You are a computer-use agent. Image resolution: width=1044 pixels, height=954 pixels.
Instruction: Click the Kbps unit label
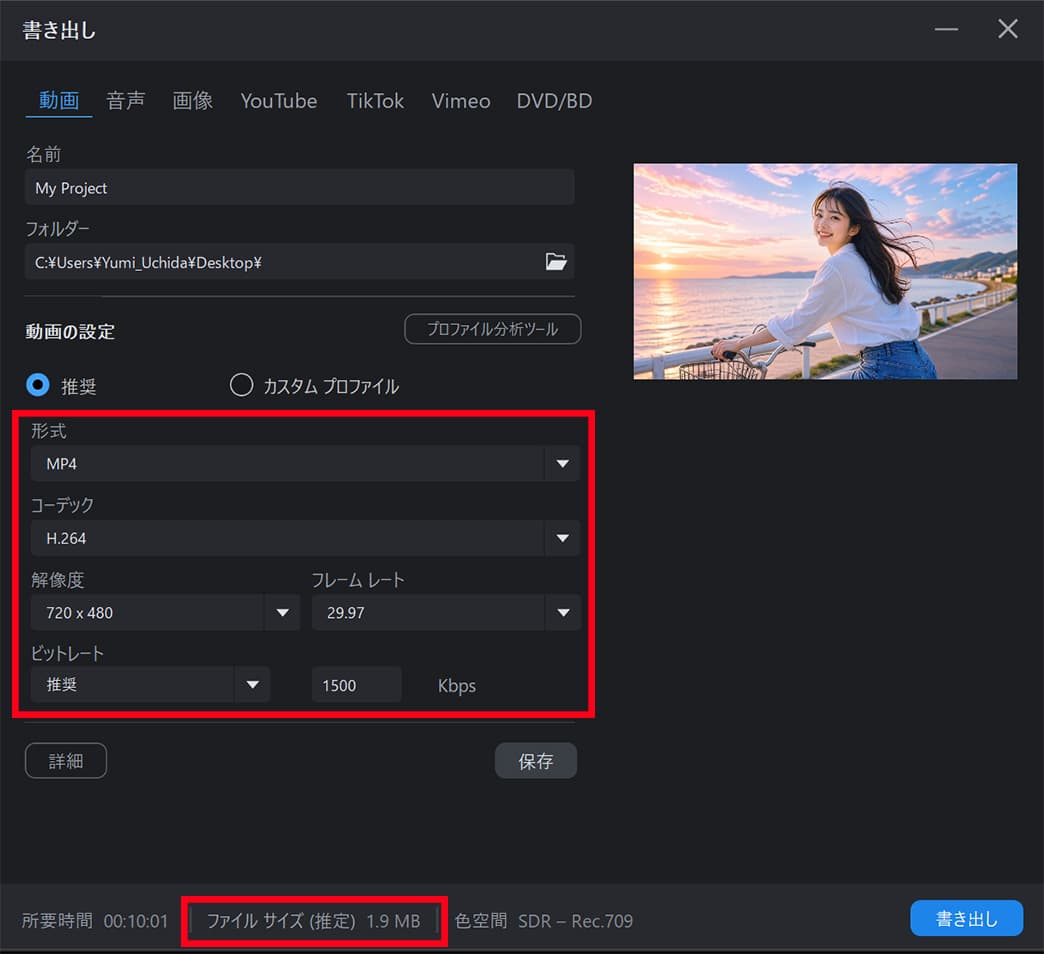coord(457,686)
